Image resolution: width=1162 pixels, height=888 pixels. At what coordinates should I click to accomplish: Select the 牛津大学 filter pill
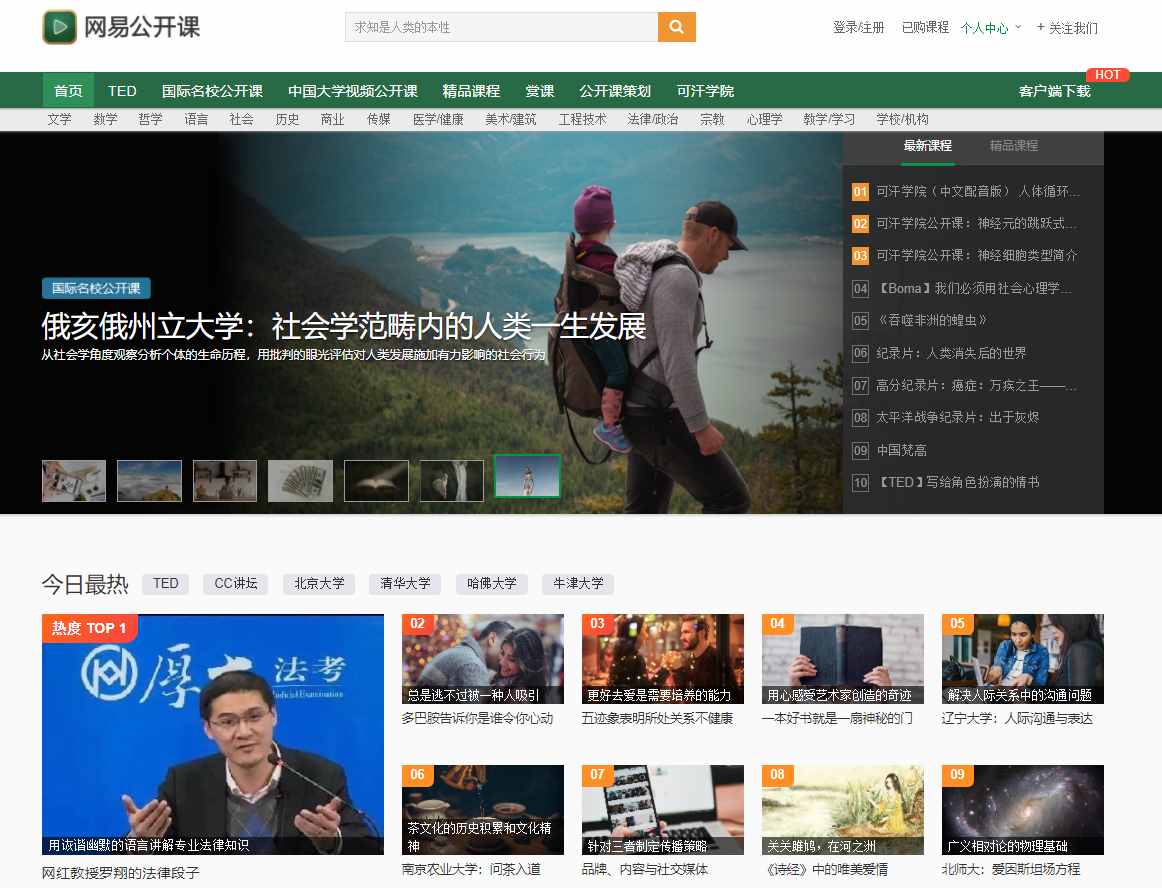[577, 583]
